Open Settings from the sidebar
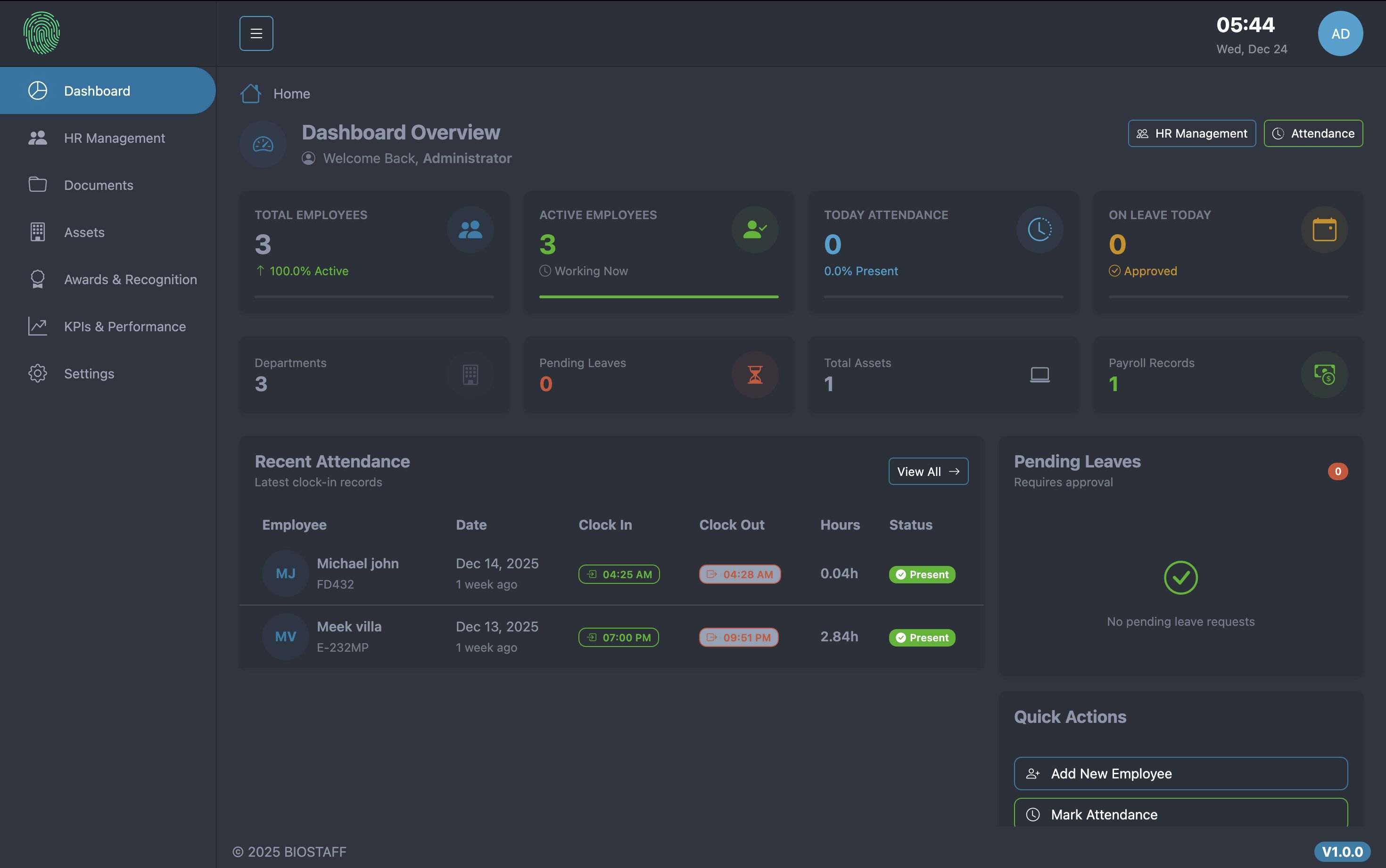 89,374
